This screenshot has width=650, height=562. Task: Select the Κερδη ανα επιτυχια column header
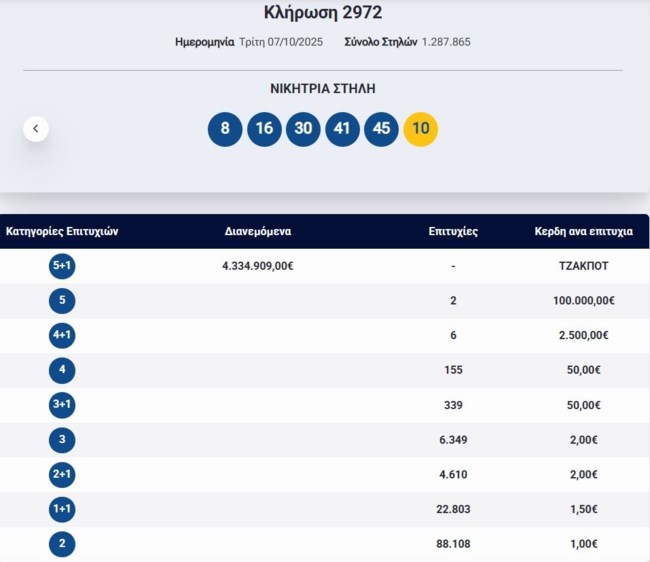(584, 231)
